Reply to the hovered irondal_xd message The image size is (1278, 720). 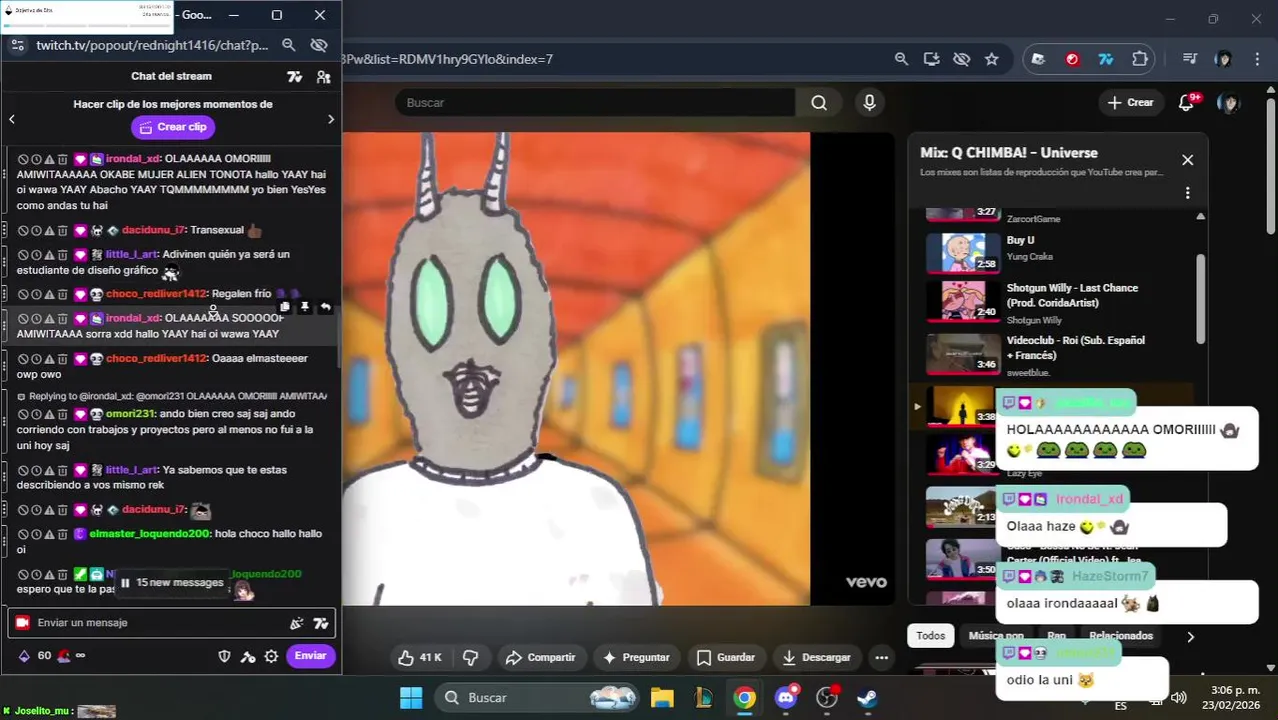pos(325,308)
